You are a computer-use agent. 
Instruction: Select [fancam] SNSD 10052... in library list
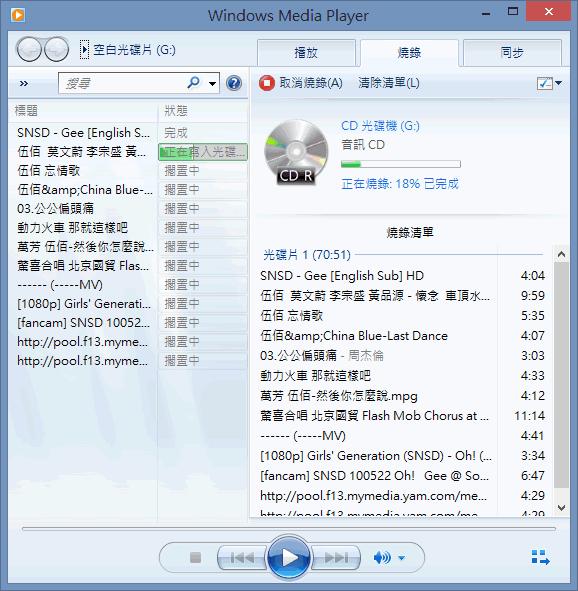(x=83, y=323)
